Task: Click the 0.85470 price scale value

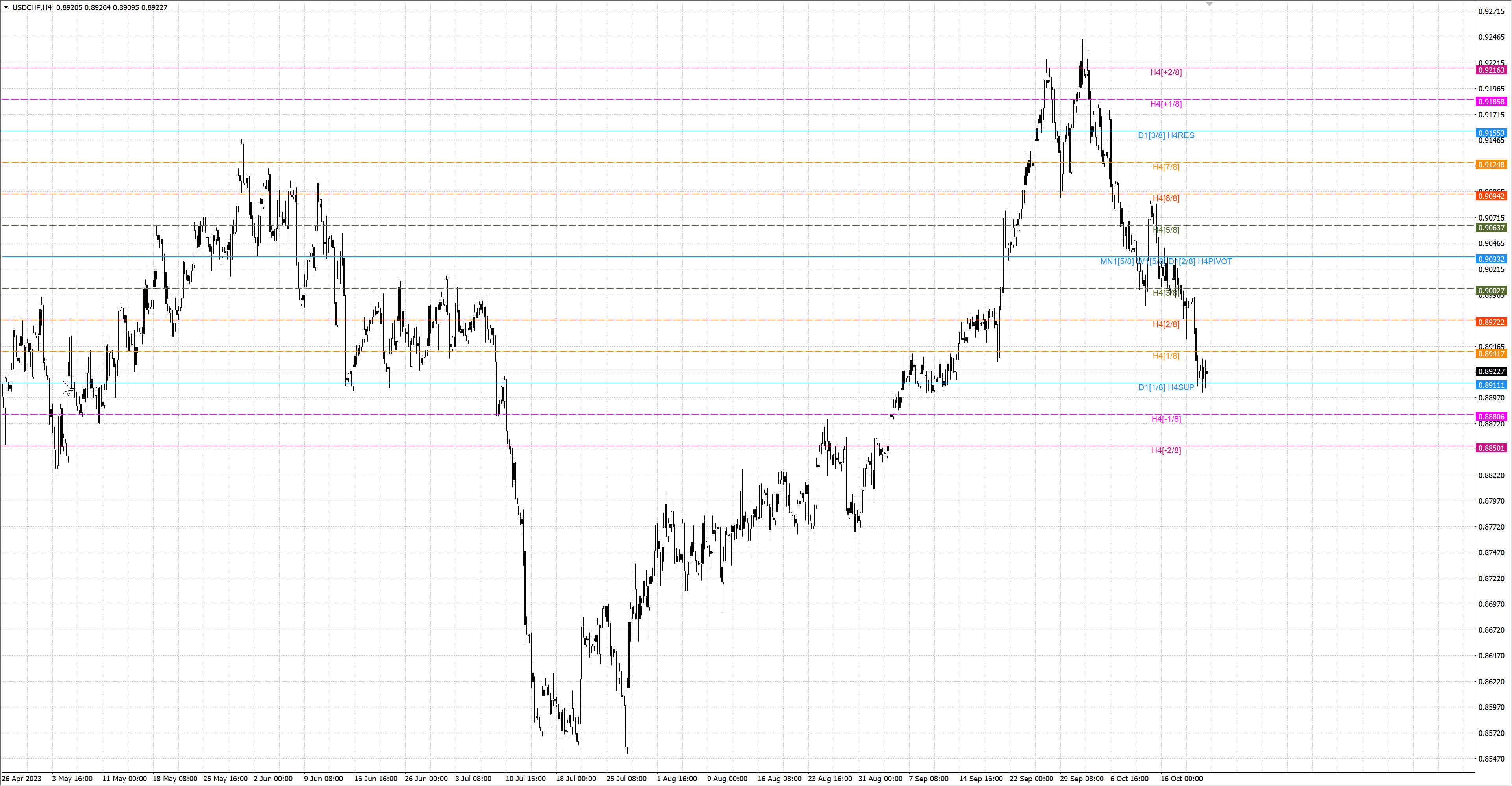Action: click(1491, 759)
